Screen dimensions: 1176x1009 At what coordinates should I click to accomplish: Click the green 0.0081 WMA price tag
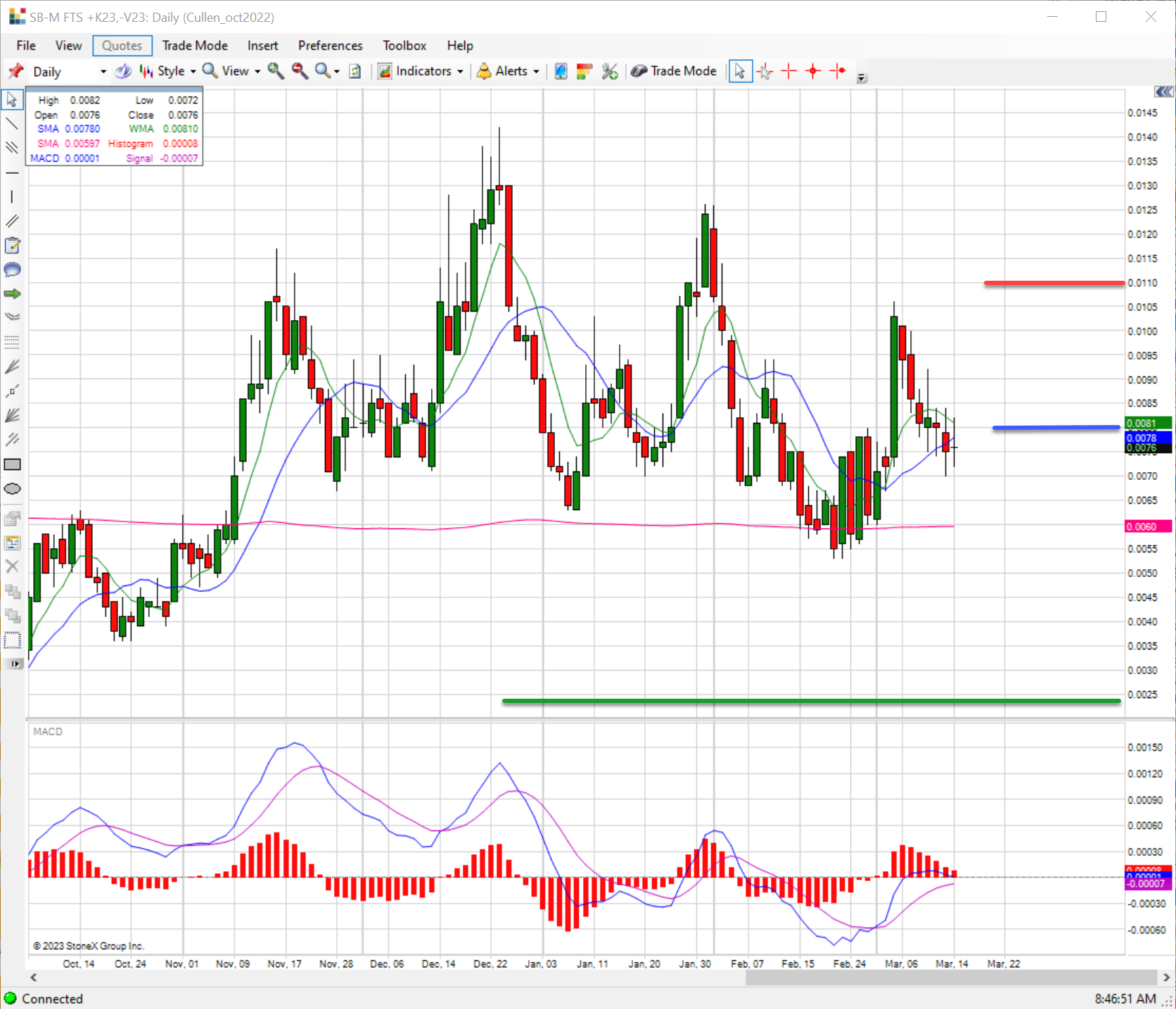[1149, 423]
